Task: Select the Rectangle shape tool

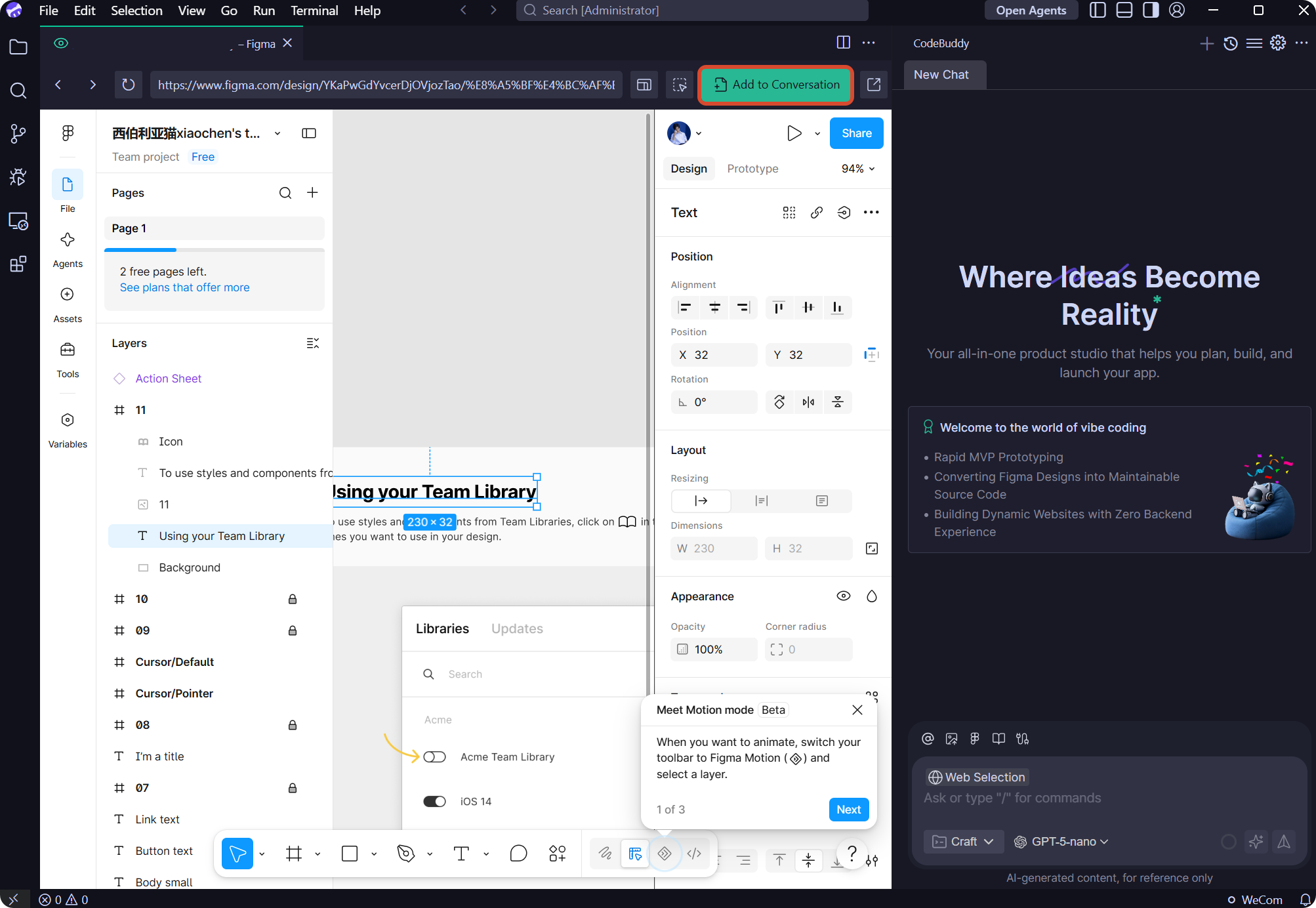Action: click(350, 854)
